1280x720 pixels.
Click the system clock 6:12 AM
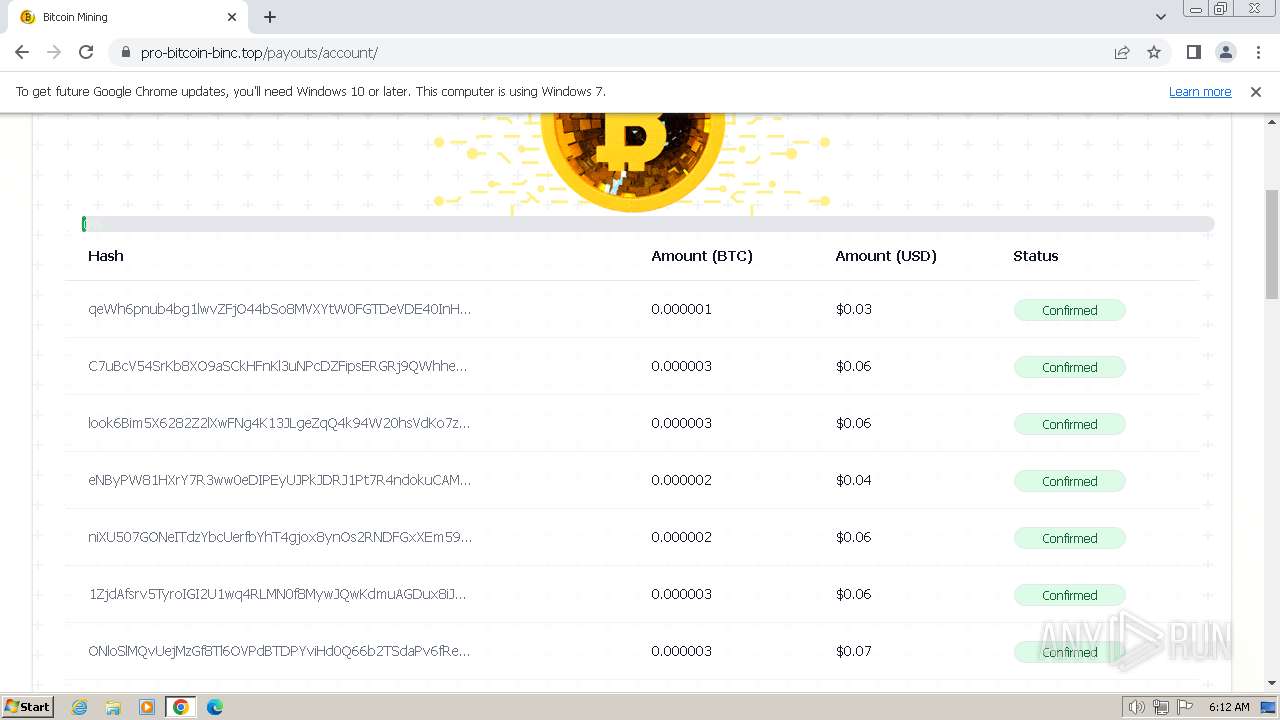(x=1229, y=707)
